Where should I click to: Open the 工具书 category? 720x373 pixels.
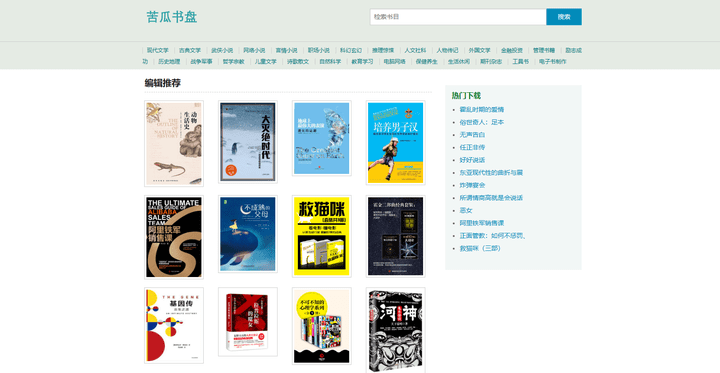pos(520,62)
